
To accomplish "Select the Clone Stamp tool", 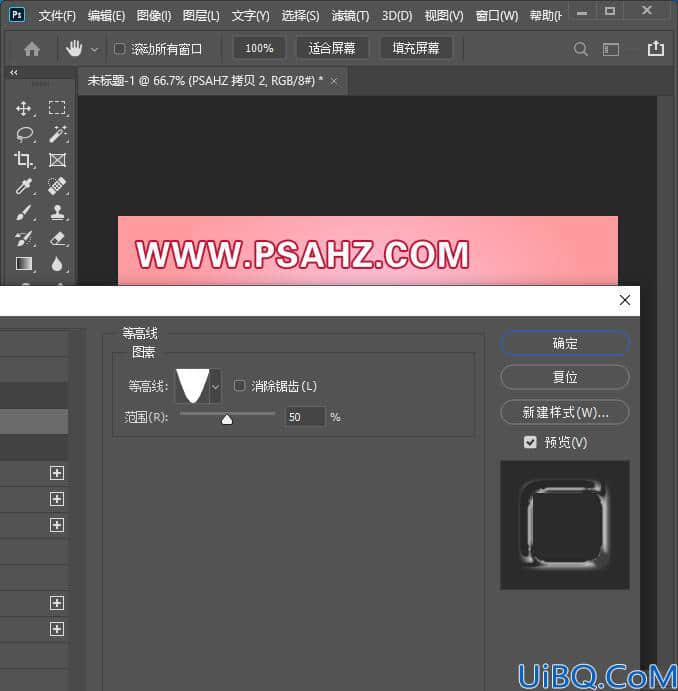I will (x=58, y=212).
